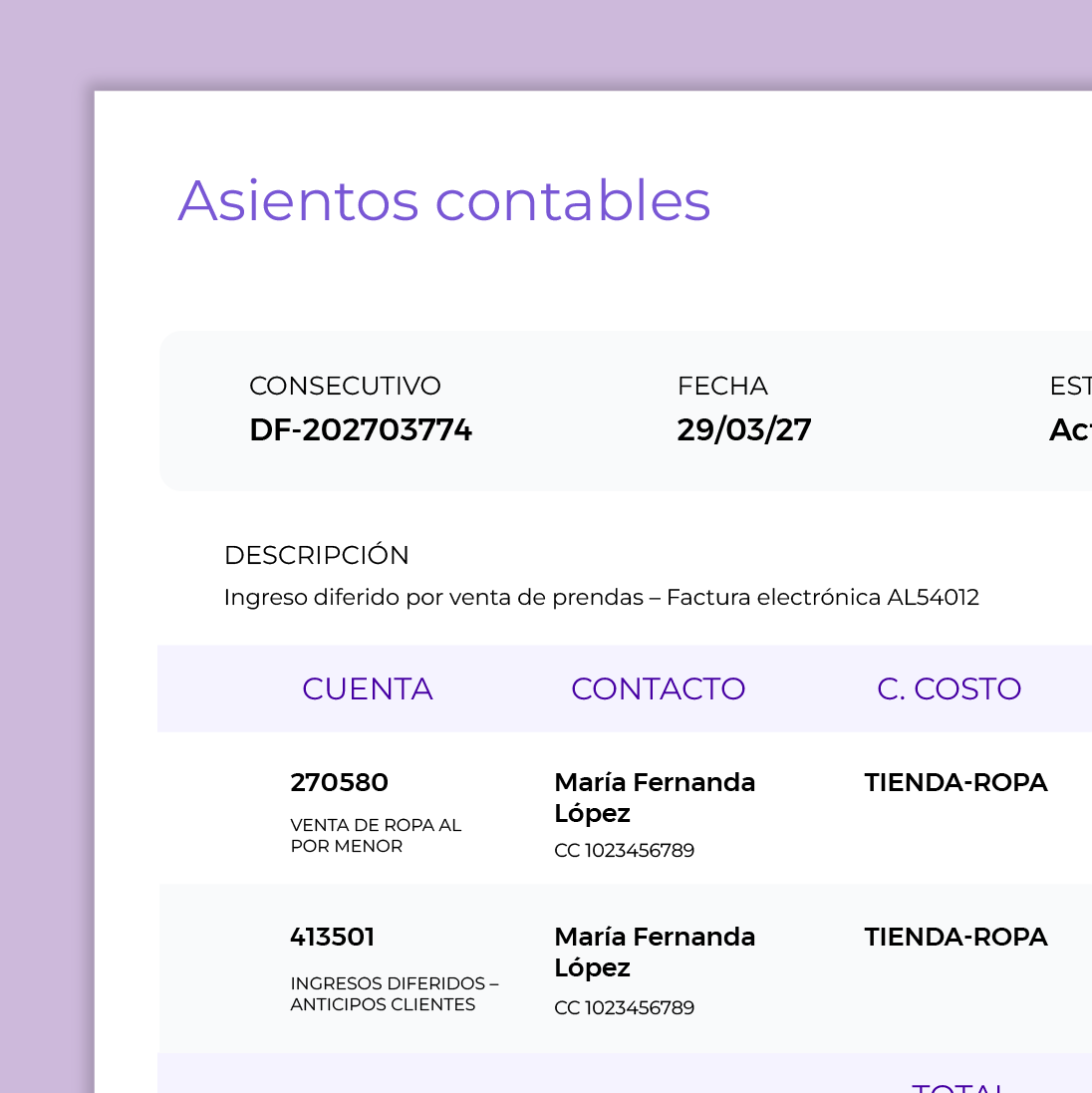Click TIENDA-ROPA cost center in 413501 row
This screenshot has width=1092, height=1093.
[x=956, y=937]
